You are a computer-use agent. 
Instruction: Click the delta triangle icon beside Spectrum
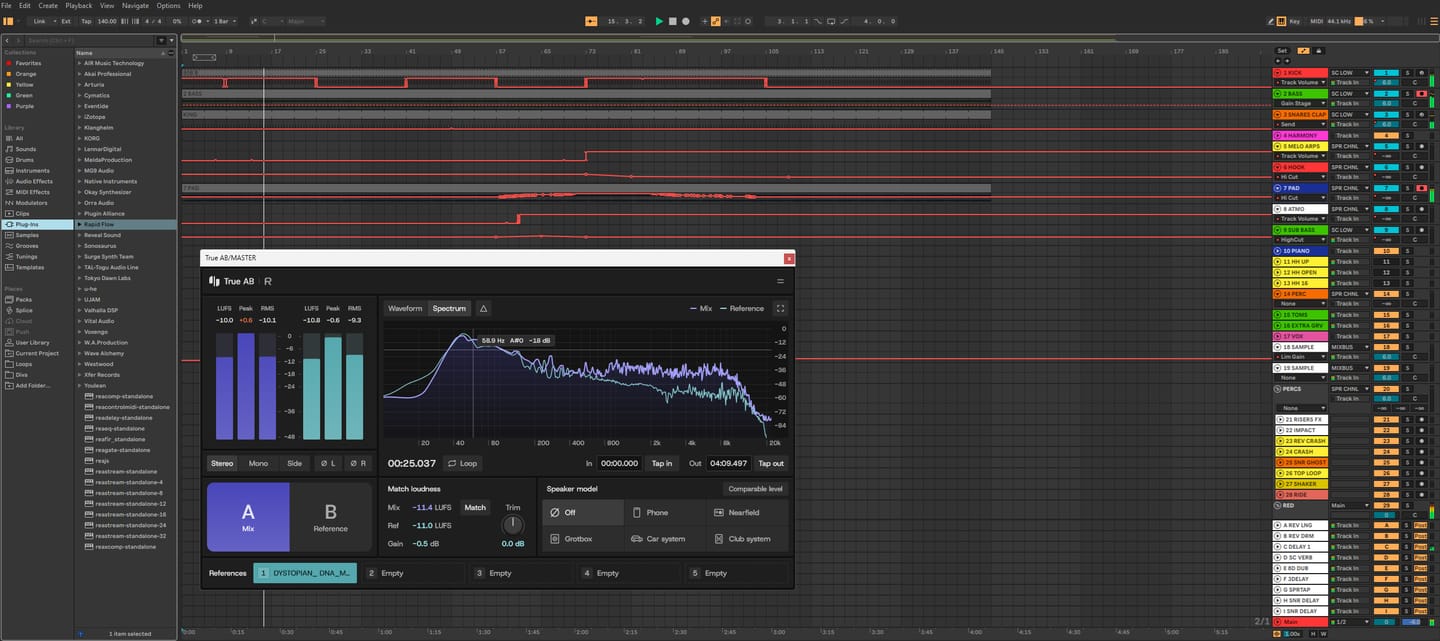[x=483, y=308]
